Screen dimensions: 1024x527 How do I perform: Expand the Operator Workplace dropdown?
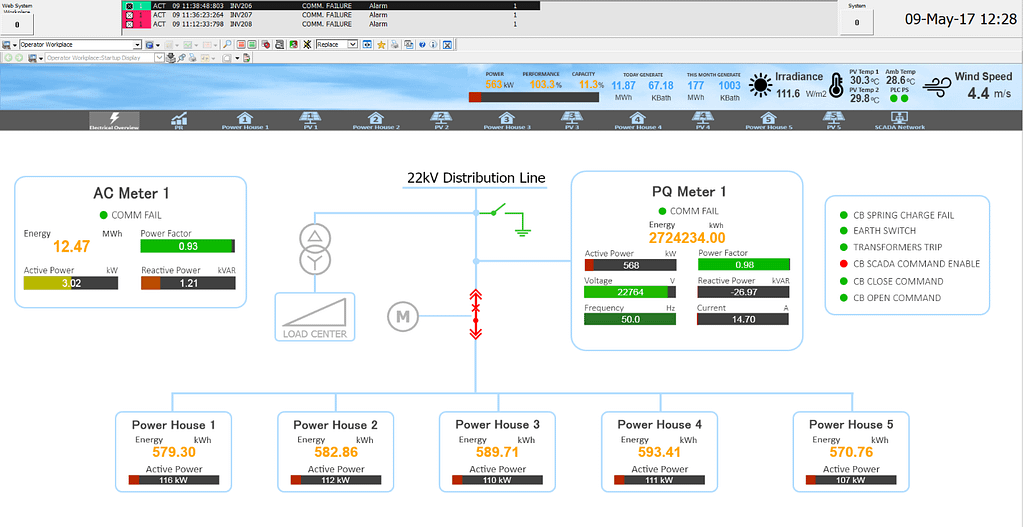(137, 45)
